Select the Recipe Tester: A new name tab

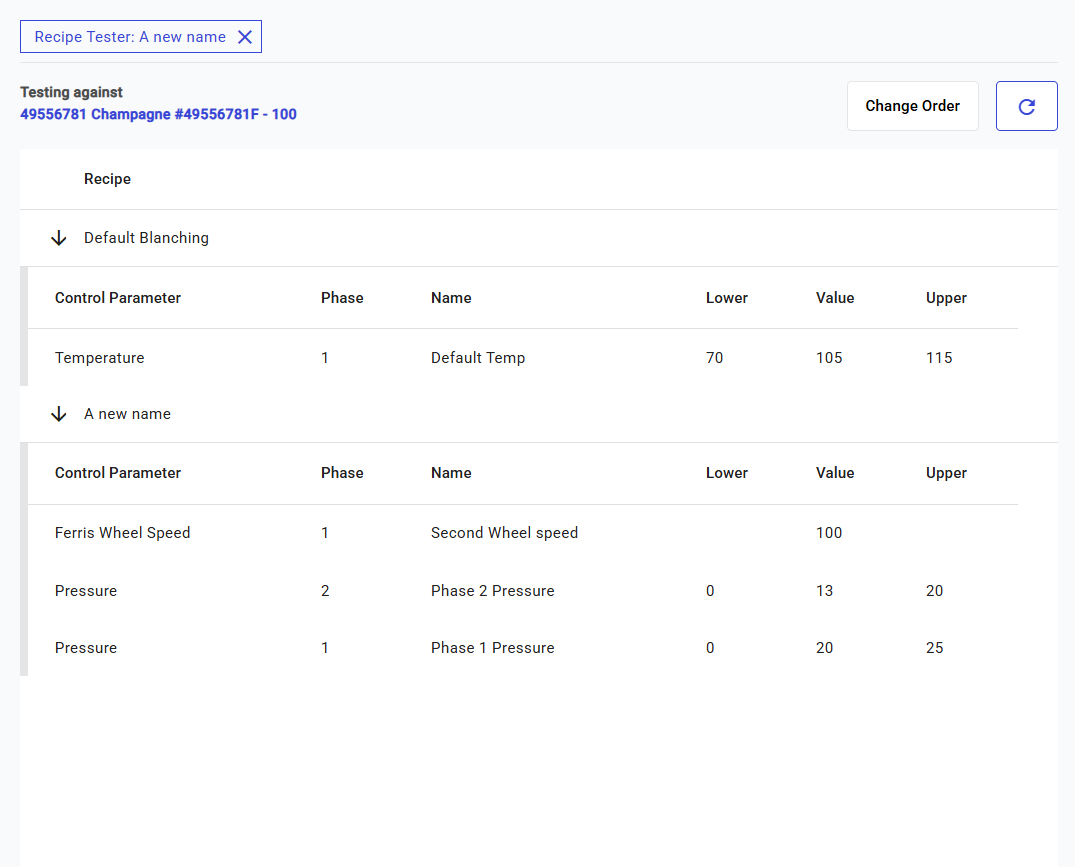point(130,37)
